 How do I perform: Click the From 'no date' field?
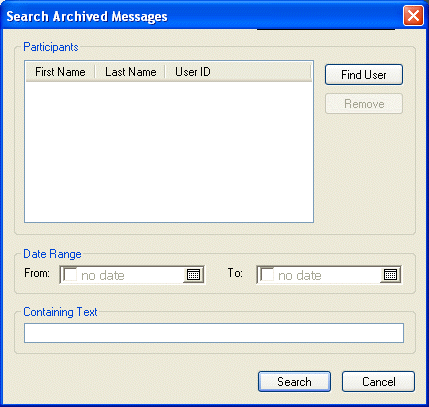click(132, 275)
